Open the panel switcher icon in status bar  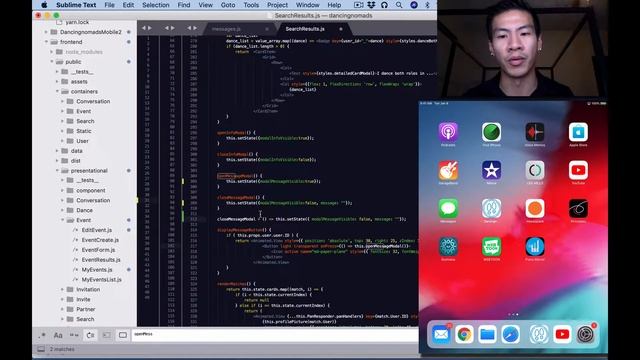click(x=41, y=349)
